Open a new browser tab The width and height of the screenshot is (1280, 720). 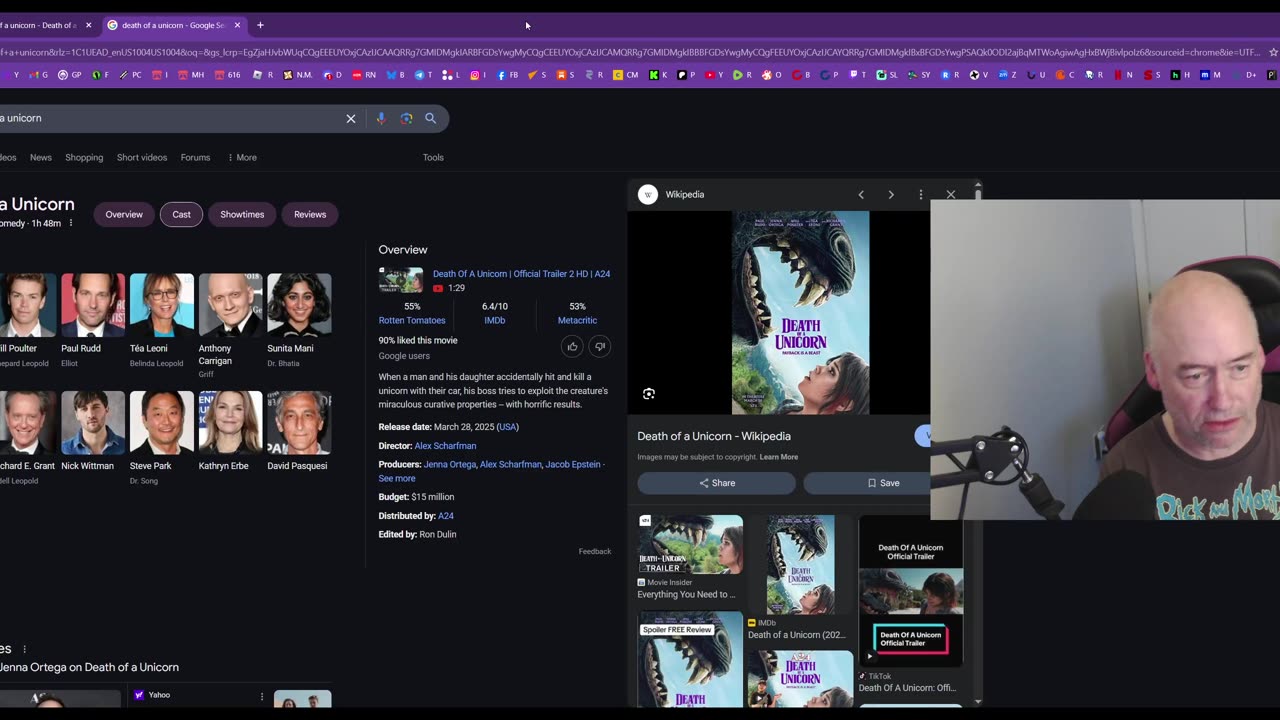pos(260,25)
